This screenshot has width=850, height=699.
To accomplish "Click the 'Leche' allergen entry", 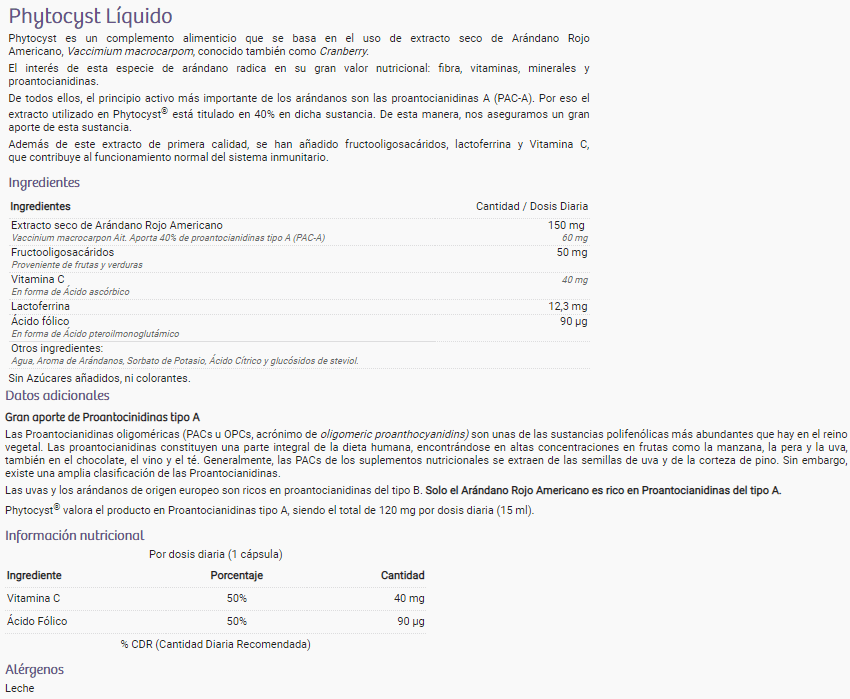I will [20, 688].
